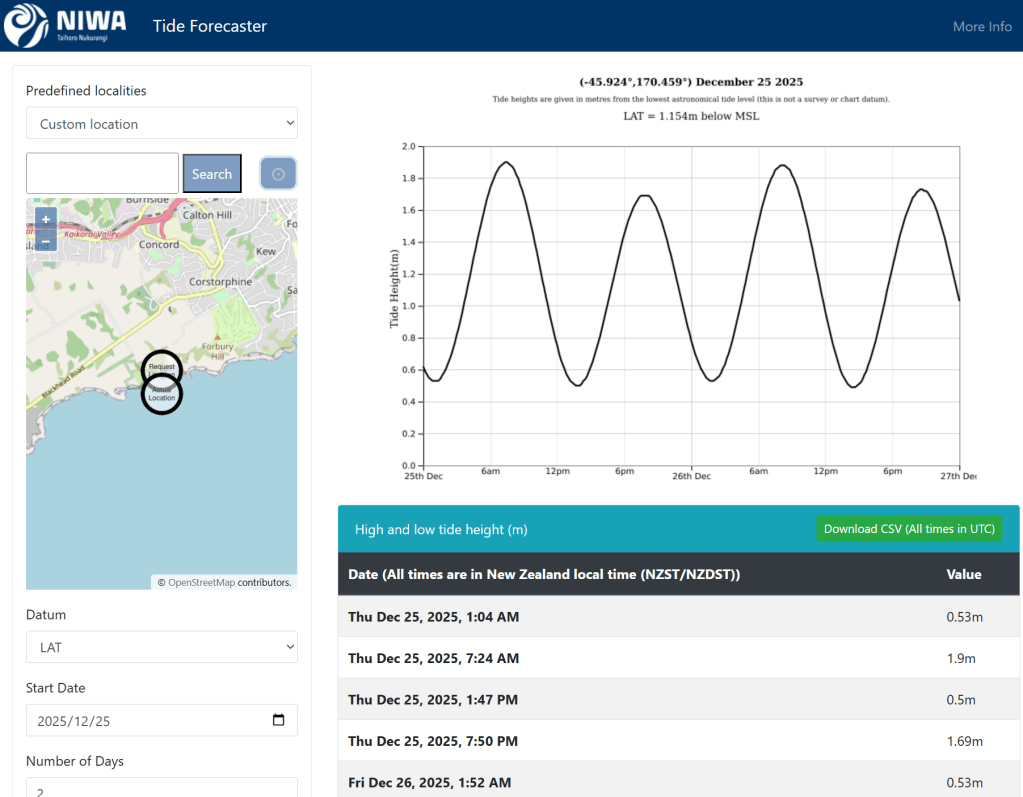Zoom out on the map
The image size is (1023, 797).
click(46, 241)
